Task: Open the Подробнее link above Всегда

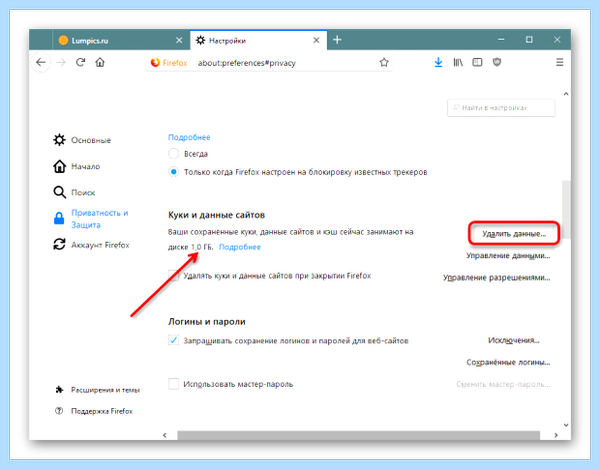Action: (x=189, y=137)
